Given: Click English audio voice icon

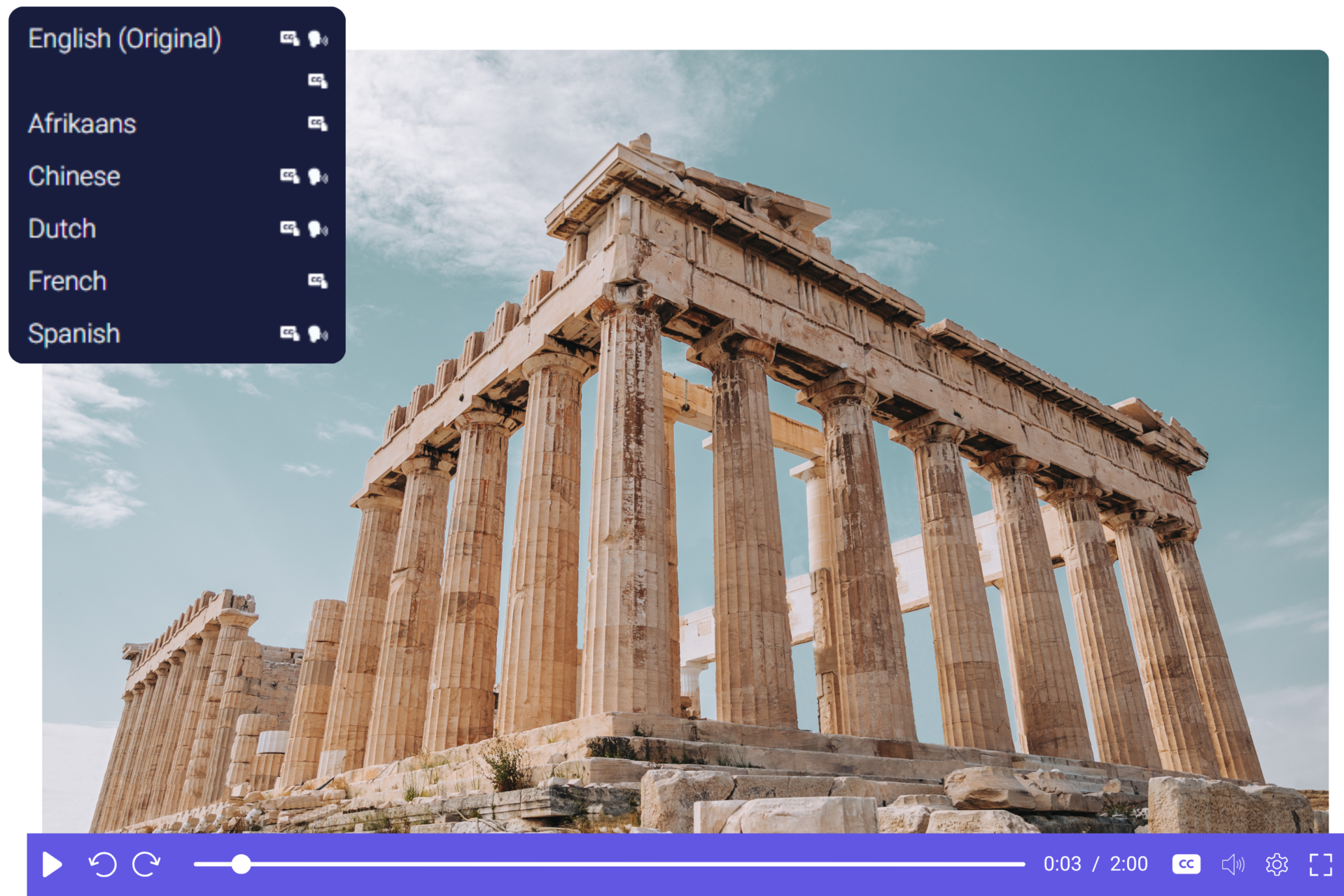Looking at the screenshot, I should click(x=318, y=38).
